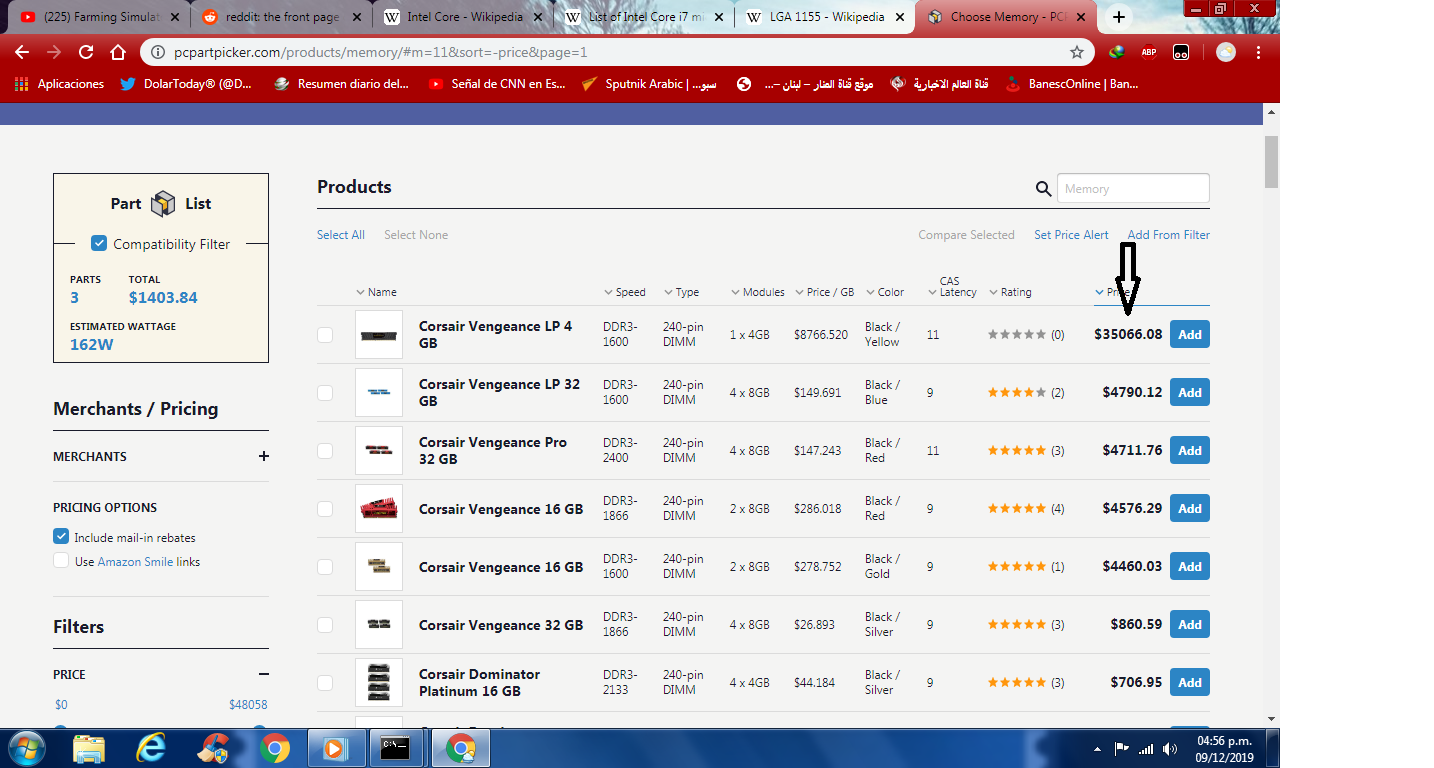Switch to the Farming Simulator YouTube tab
Screen dimensions: 1434x768
[100, 17]
